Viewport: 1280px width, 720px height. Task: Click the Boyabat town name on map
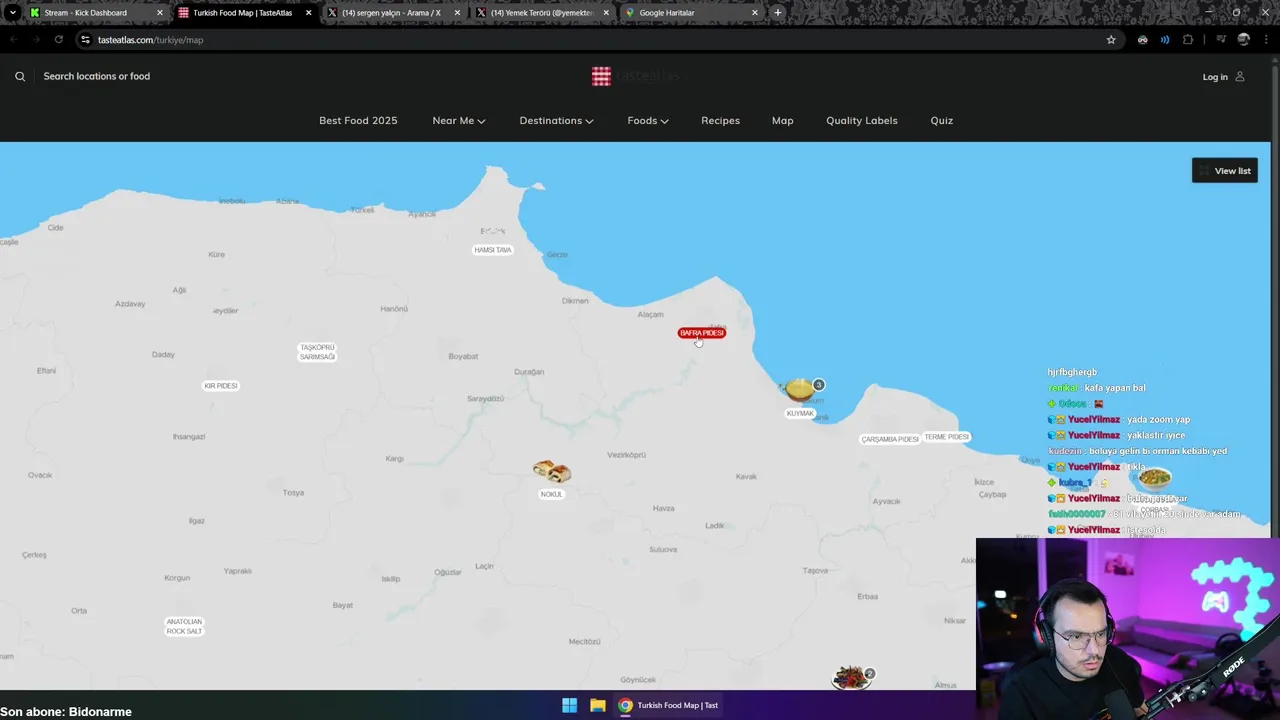(x=463, y=356)
